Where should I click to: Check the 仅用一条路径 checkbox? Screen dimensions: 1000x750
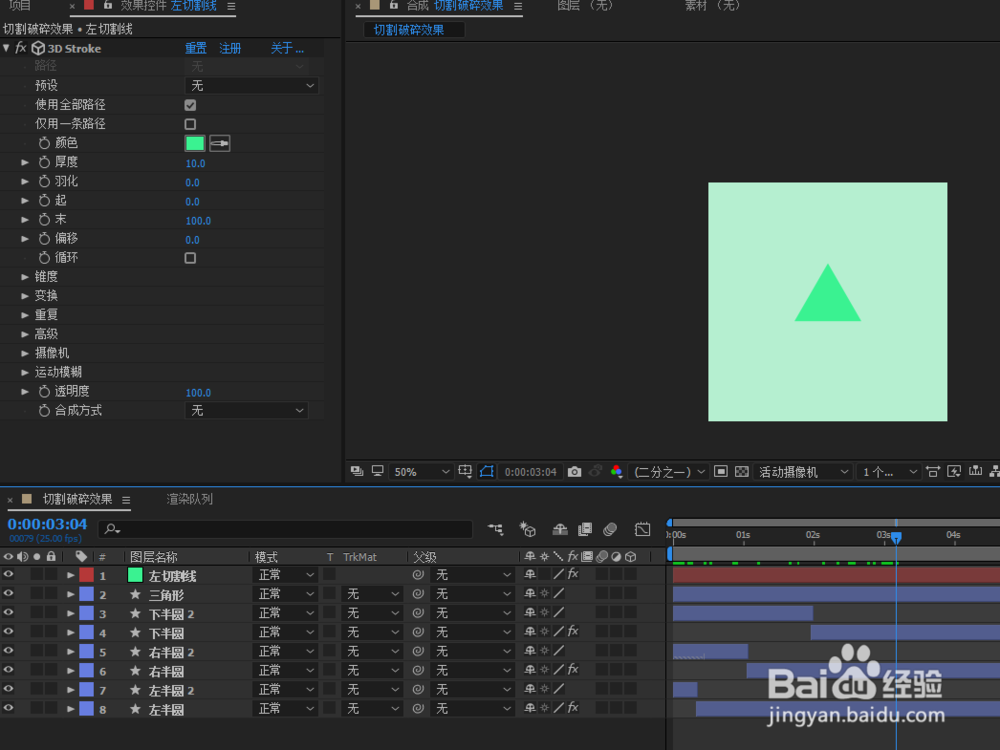point(190,124)
